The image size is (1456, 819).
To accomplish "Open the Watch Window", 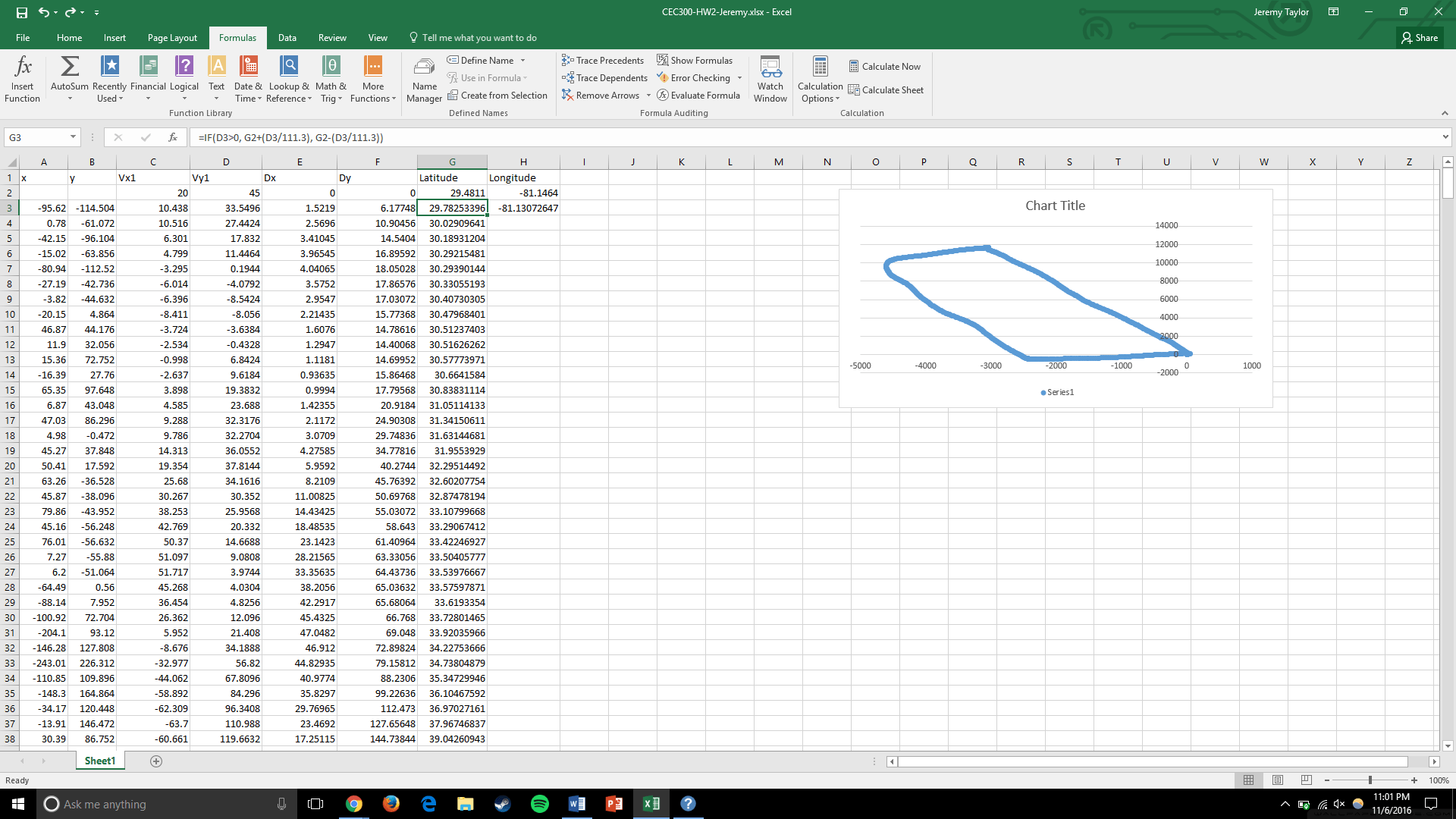I will click(770, 77).
